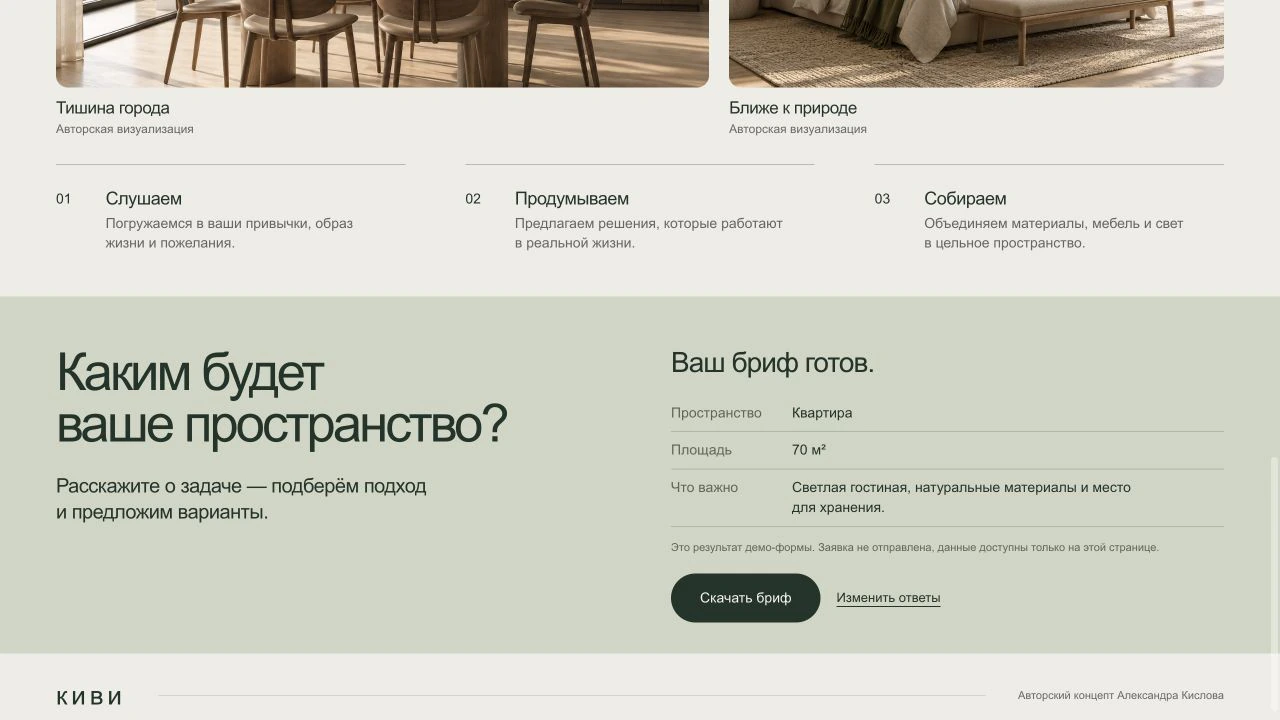Click the Предлагаем решения description
This screenshot has height=720, width=1280.
click(649, 233)
